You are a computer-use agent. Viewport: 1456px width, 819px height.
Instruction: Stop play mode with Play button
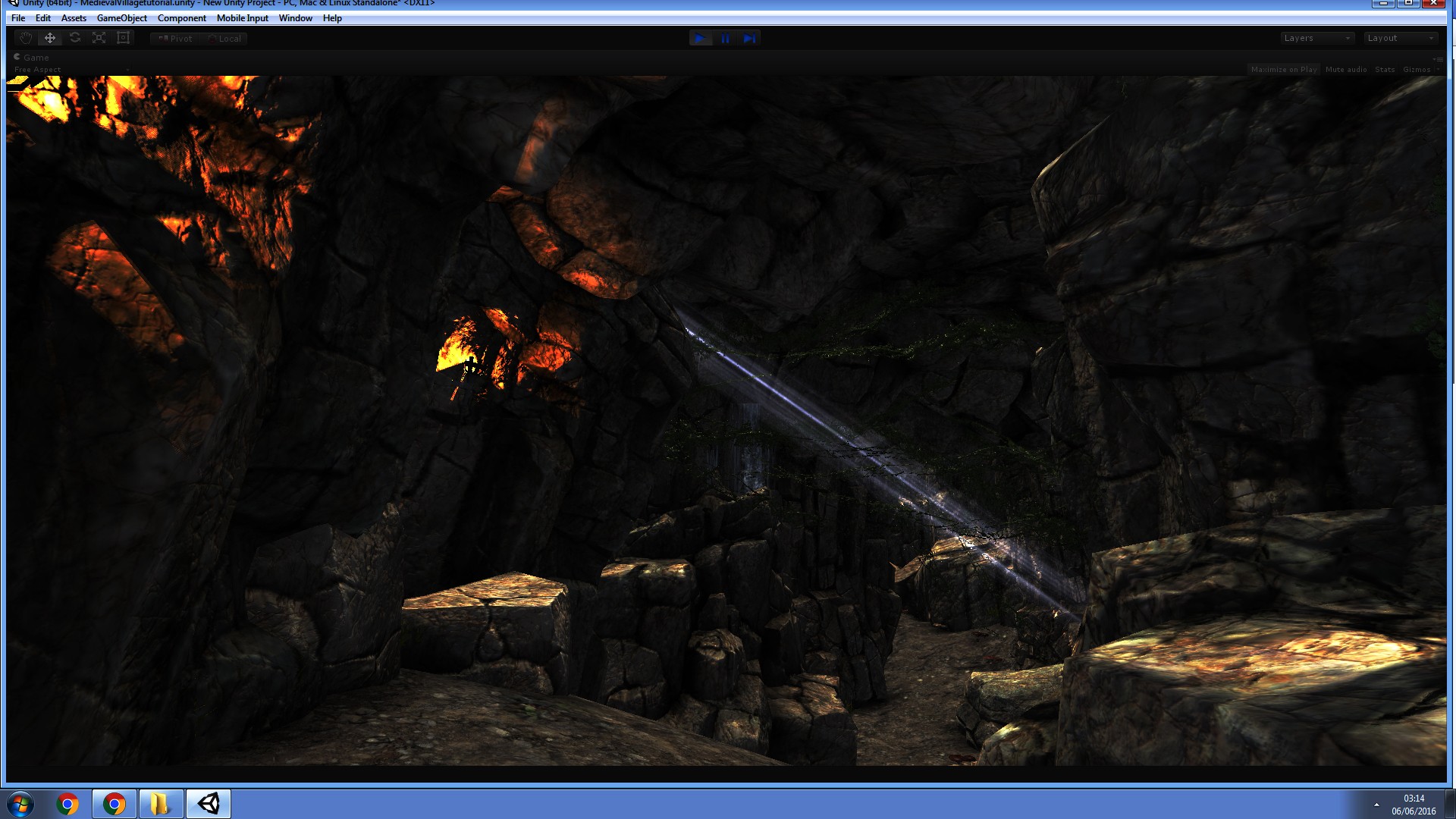coord(701,38)
